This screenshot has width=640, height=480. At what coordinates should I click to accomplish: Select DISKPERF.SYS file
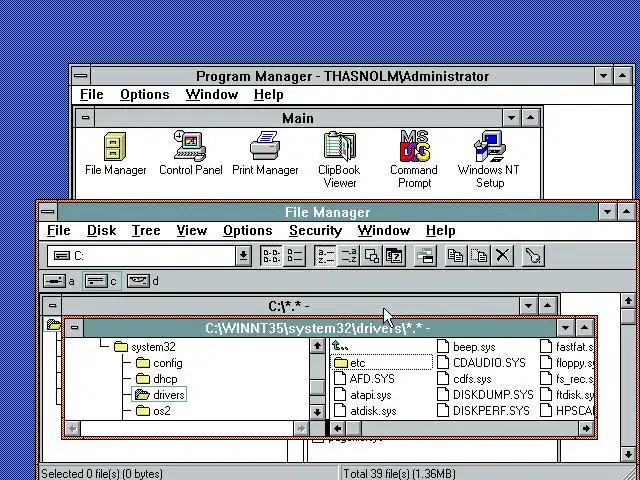[483, 411]
